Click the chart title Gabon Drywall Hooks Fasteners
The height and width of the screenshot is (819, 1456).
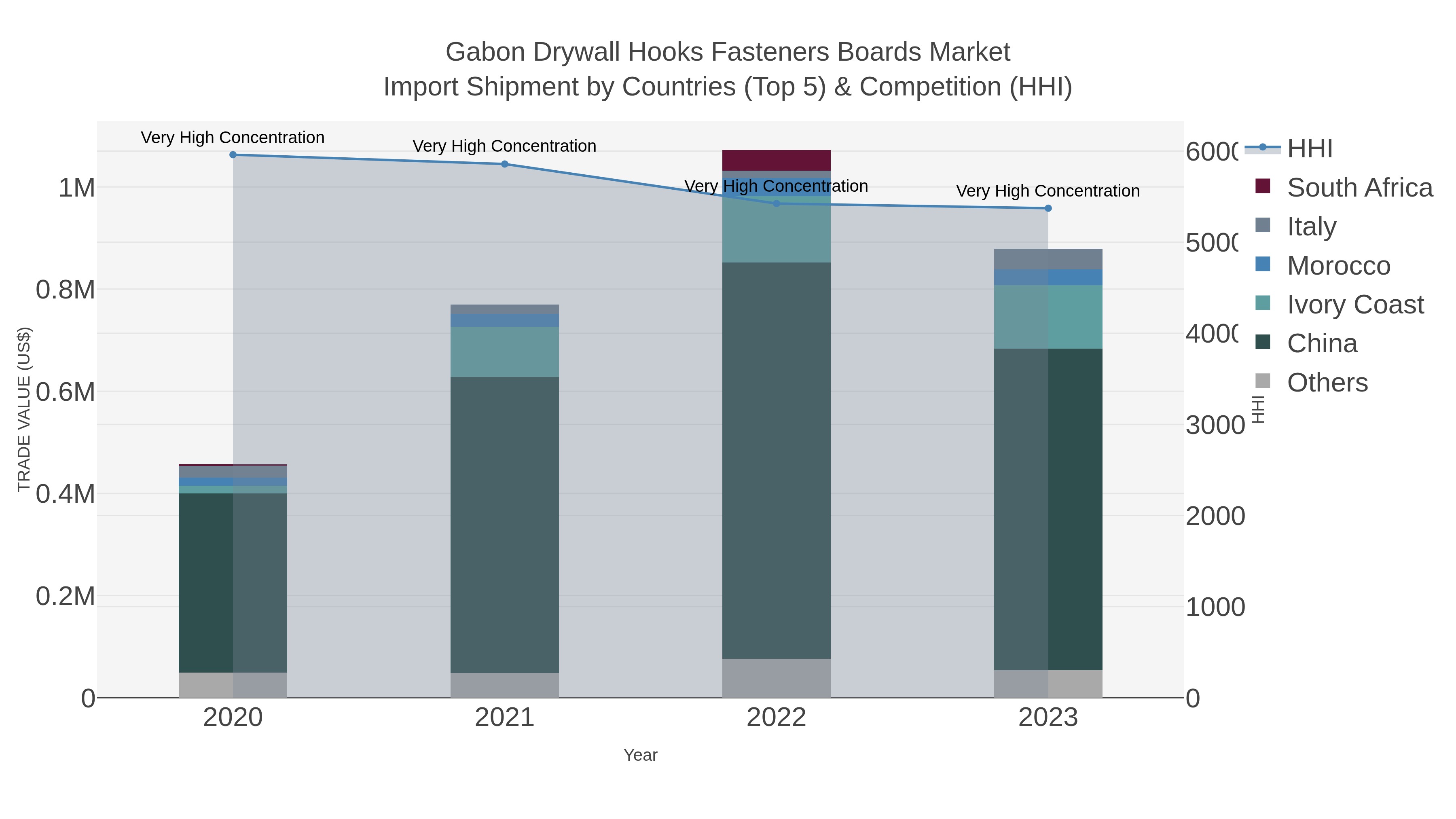728,52
